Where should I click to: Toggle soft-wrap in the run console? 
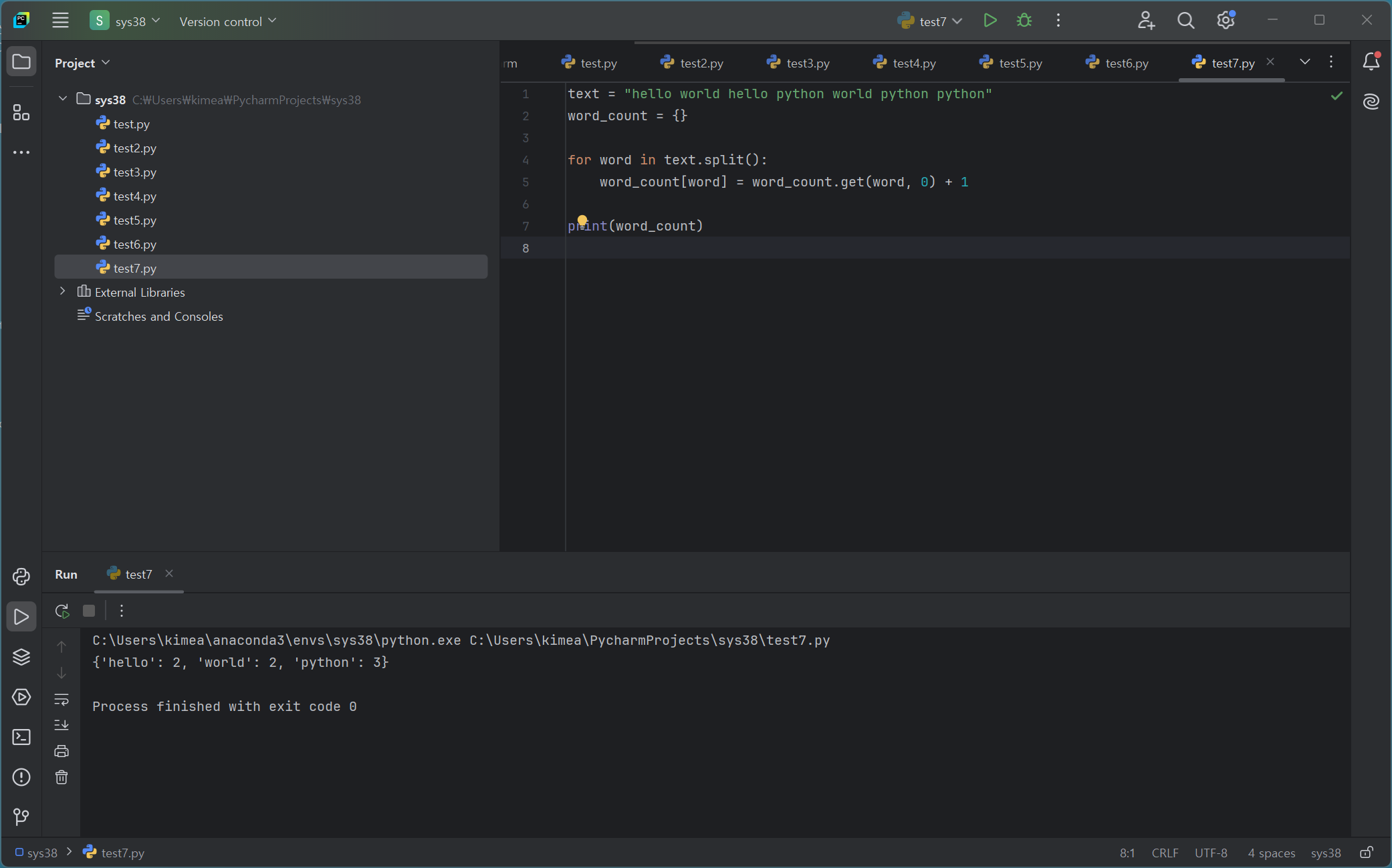pyautogui.click(x=62, y=700)
